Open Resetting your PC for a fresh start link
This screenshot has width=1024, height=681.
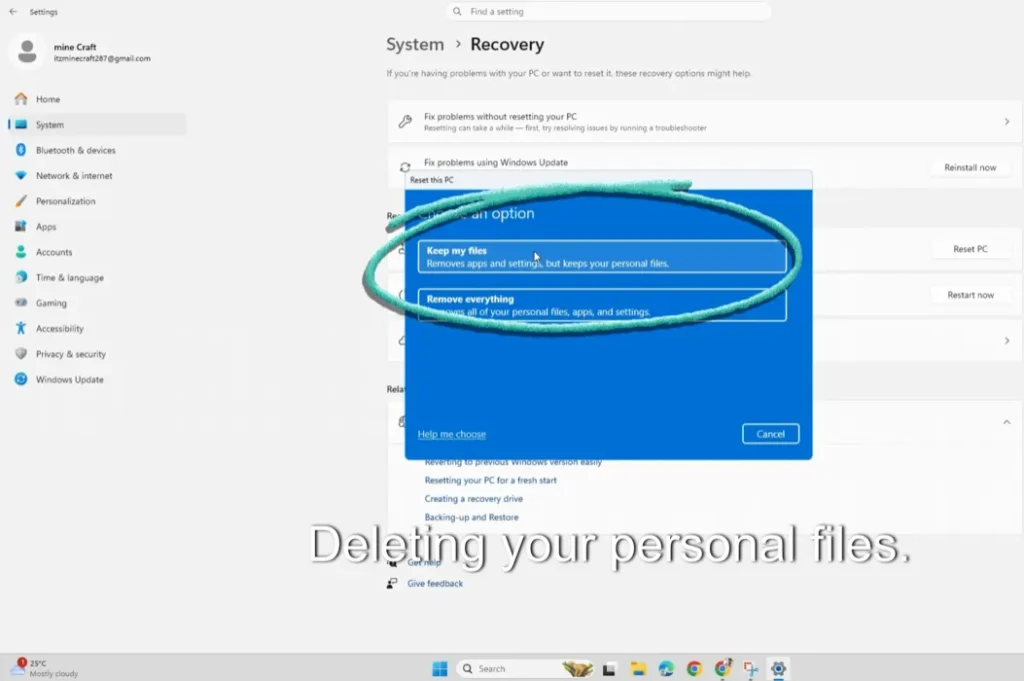490,480
